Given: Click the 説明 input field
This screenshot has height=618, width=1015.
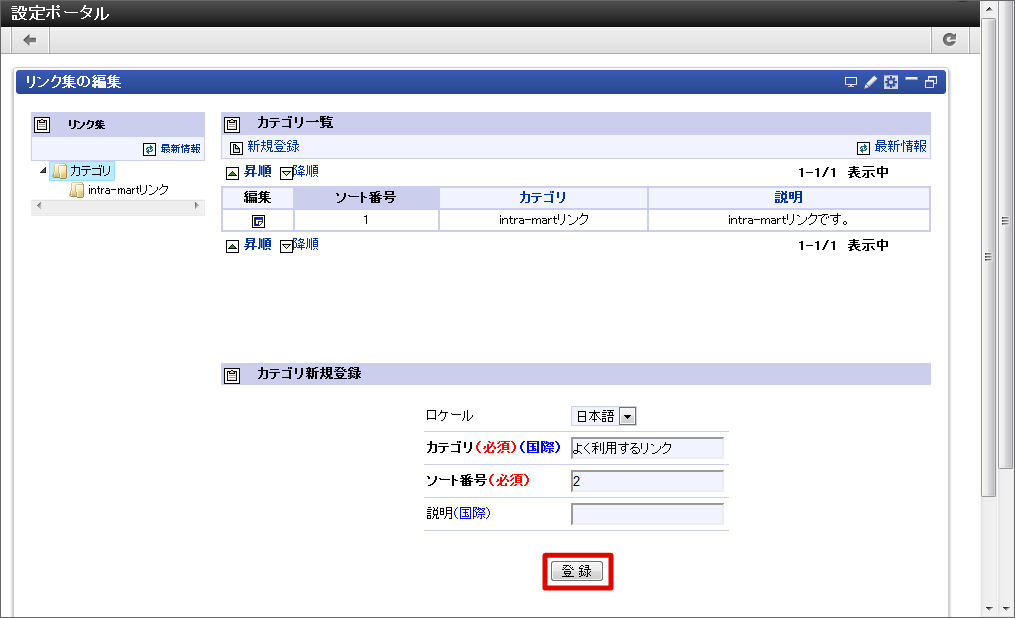Looking at the screenshot, I should [x=647, y=514].
